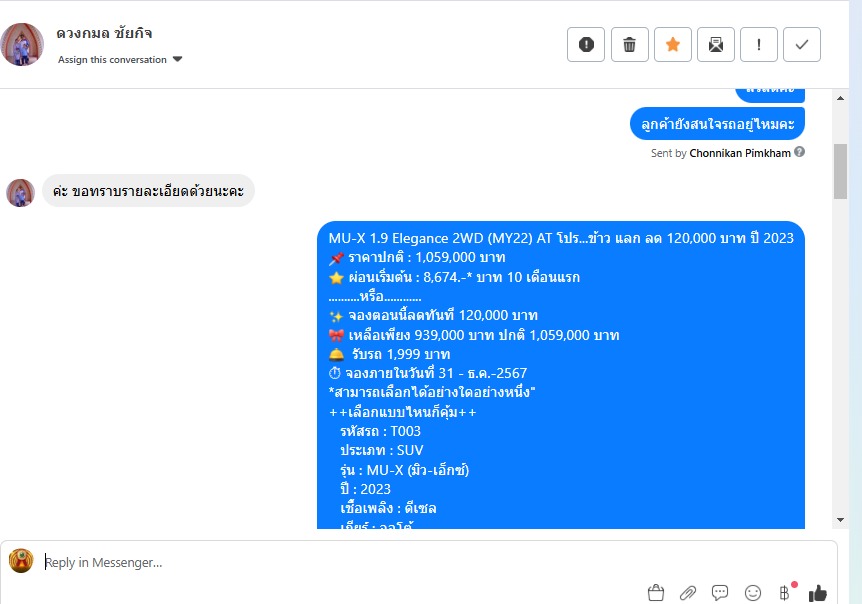Click the customer avatar beside the incoming message
This screenshot has width=862, height=604.
point(20,193)
